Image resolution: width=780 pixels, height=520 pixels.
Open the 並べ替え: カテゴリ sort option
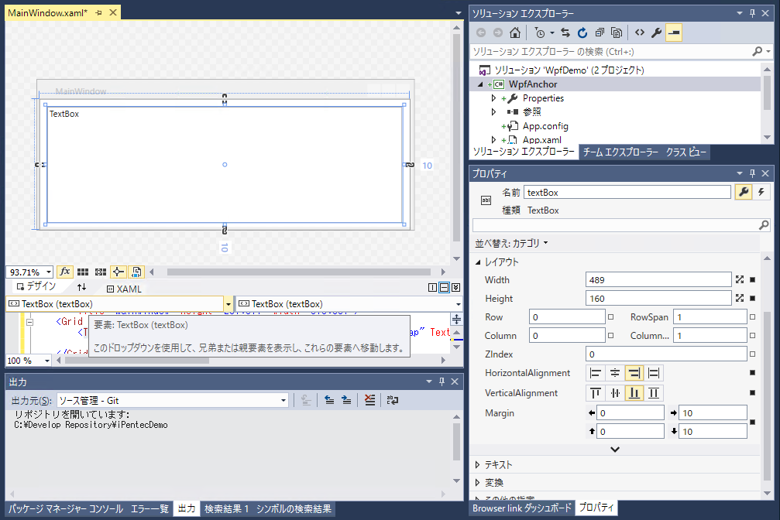coord(511,243)
